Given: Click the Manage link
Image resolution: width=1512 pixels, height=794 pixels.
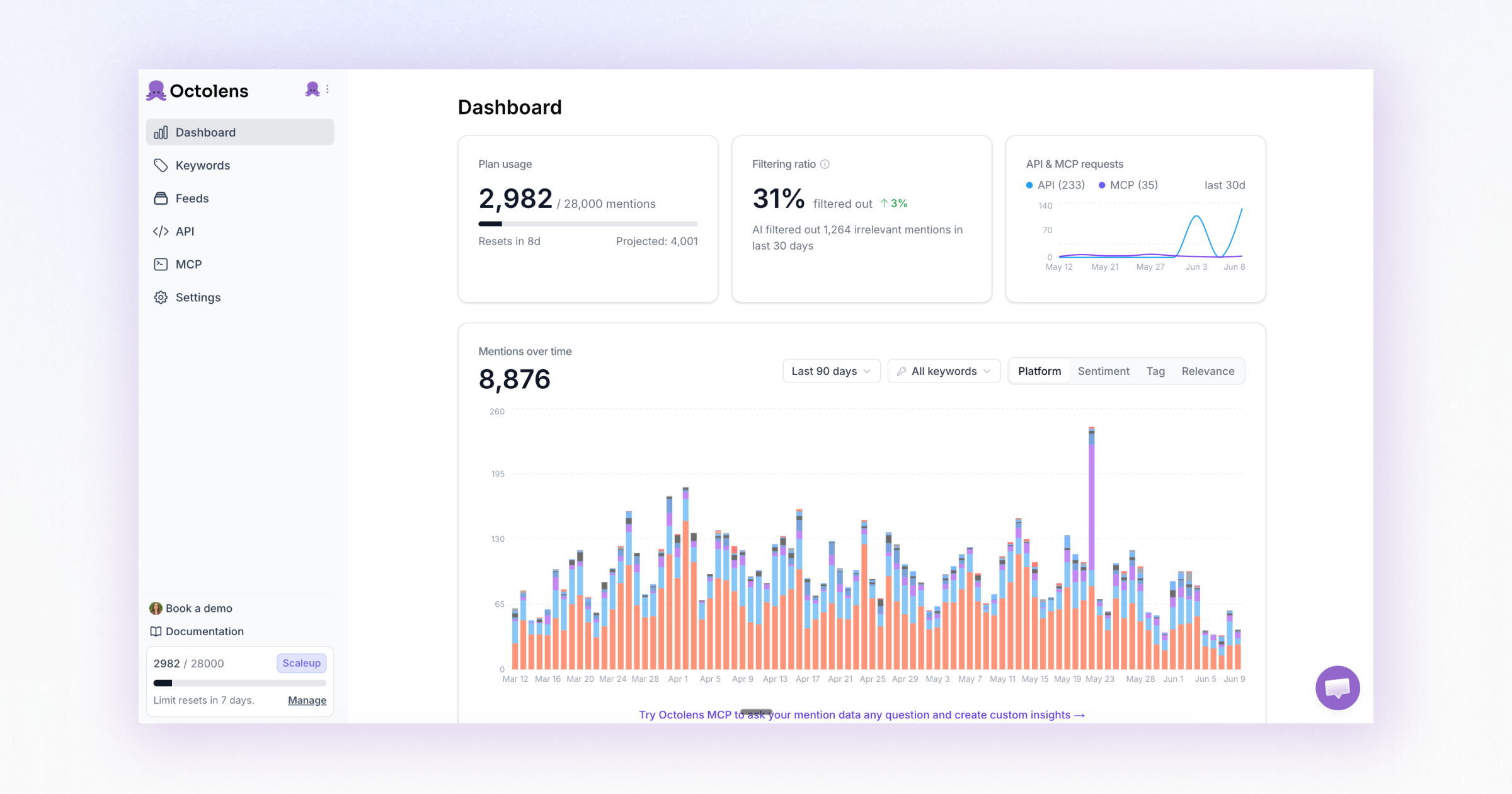Looking at the screenshot, I should (x=307, y=700).
